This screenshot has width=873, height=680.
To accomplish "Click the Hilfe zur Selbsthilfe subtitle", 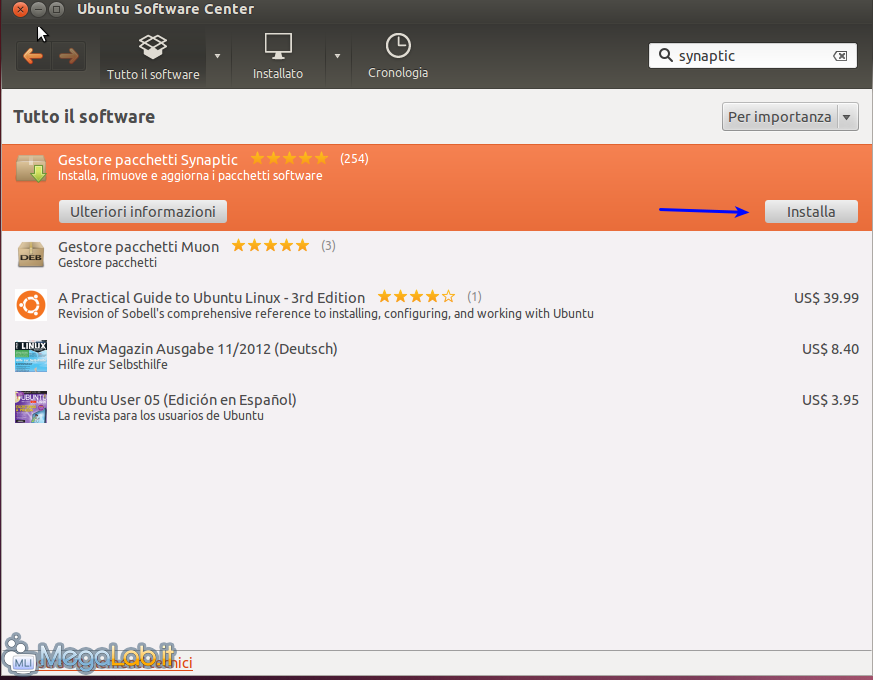I will (x=112, y=365).
